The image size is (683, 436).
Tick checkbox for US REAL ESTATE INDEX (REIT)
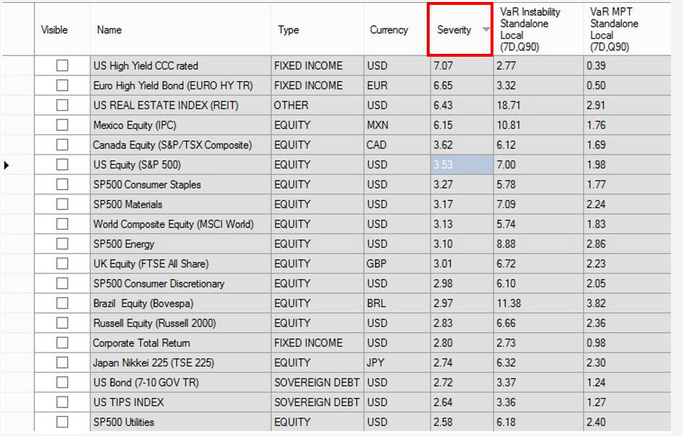(62, 105)
